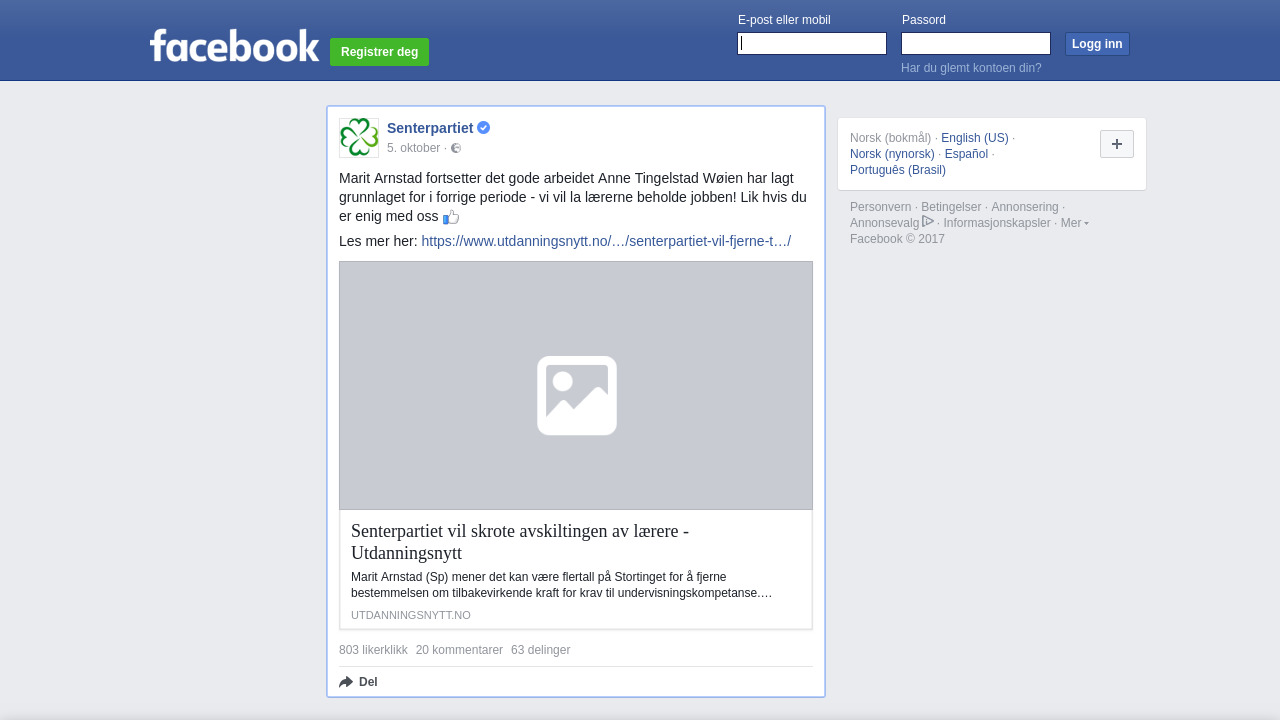Click the Facebook logo in the header
This screenshot has height=720, width=1280.
click(x=234, y=45)
